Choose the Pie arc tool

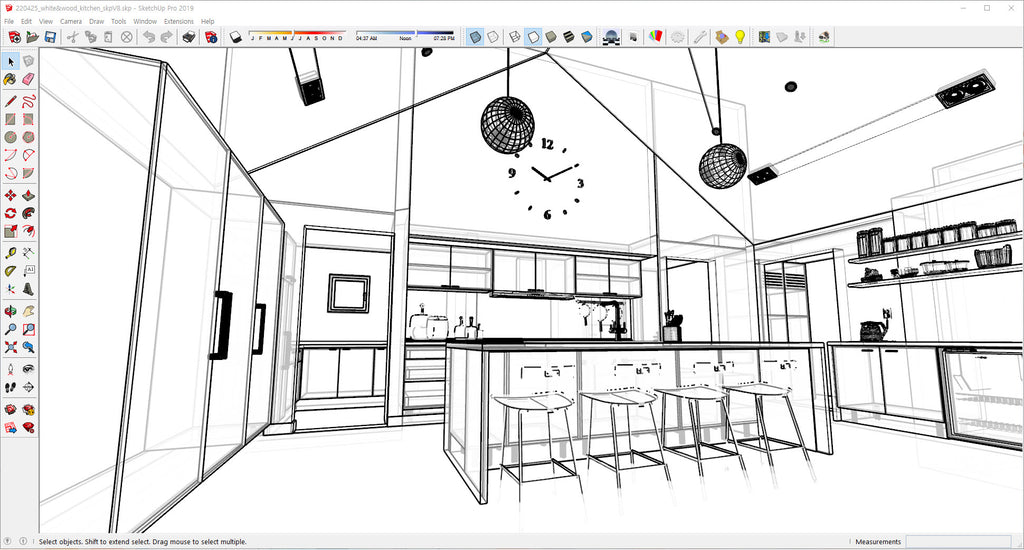[x=28, y=174]
